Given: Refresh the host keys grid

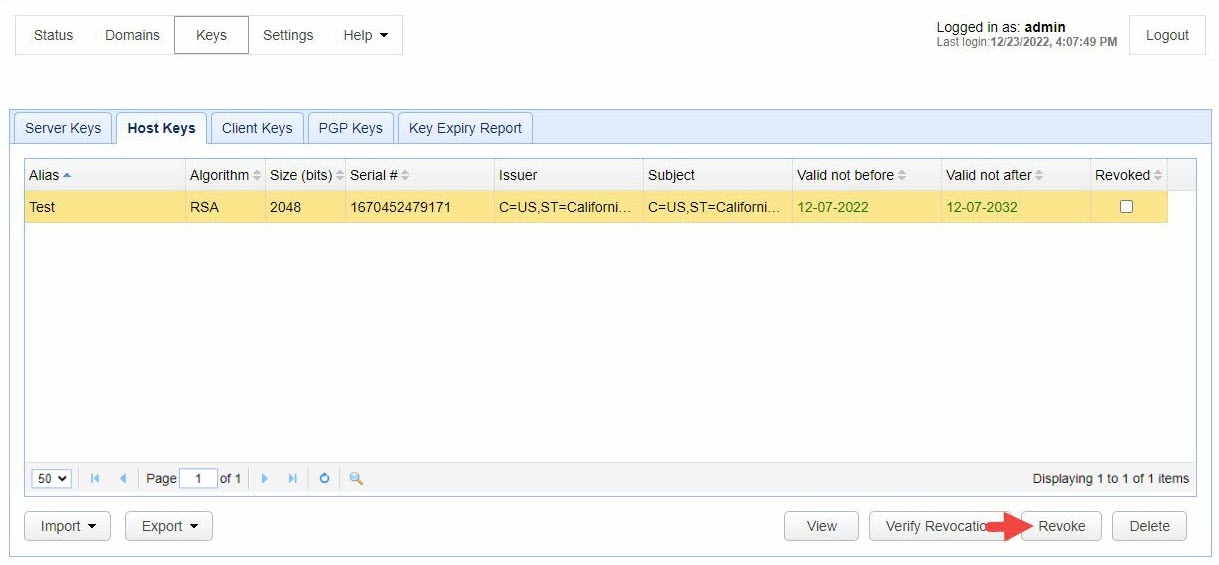Looking at the screenshot, I should click(x=324, y=479).
